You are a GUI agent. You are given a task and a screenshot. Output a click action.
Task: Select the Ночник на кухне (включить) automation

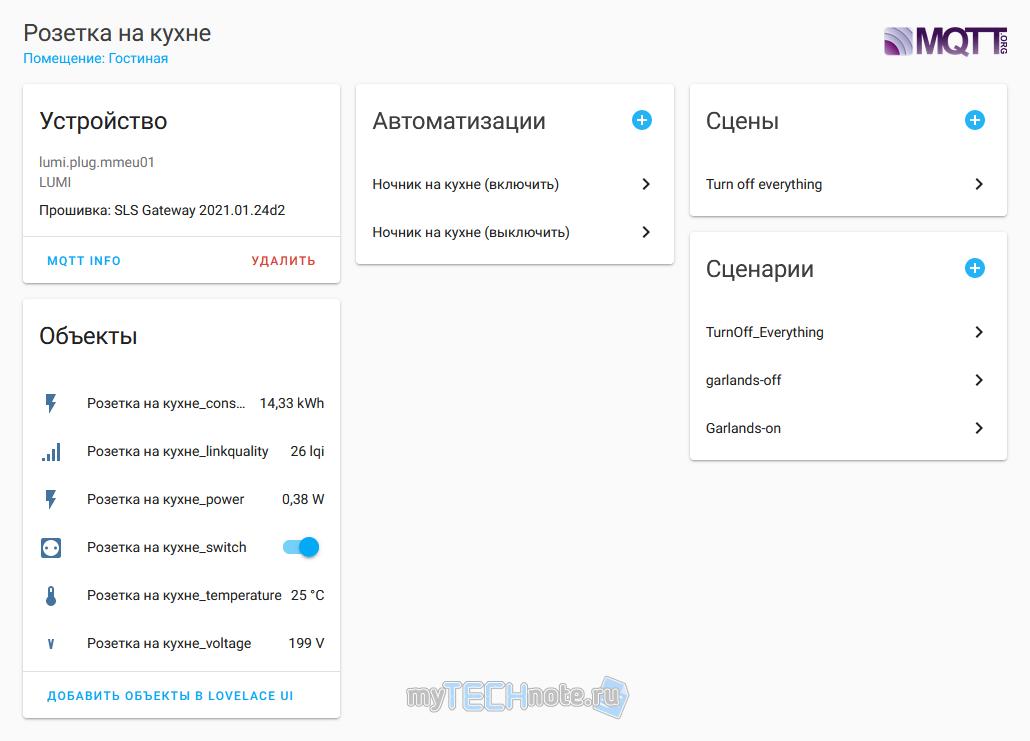[515, 184]
